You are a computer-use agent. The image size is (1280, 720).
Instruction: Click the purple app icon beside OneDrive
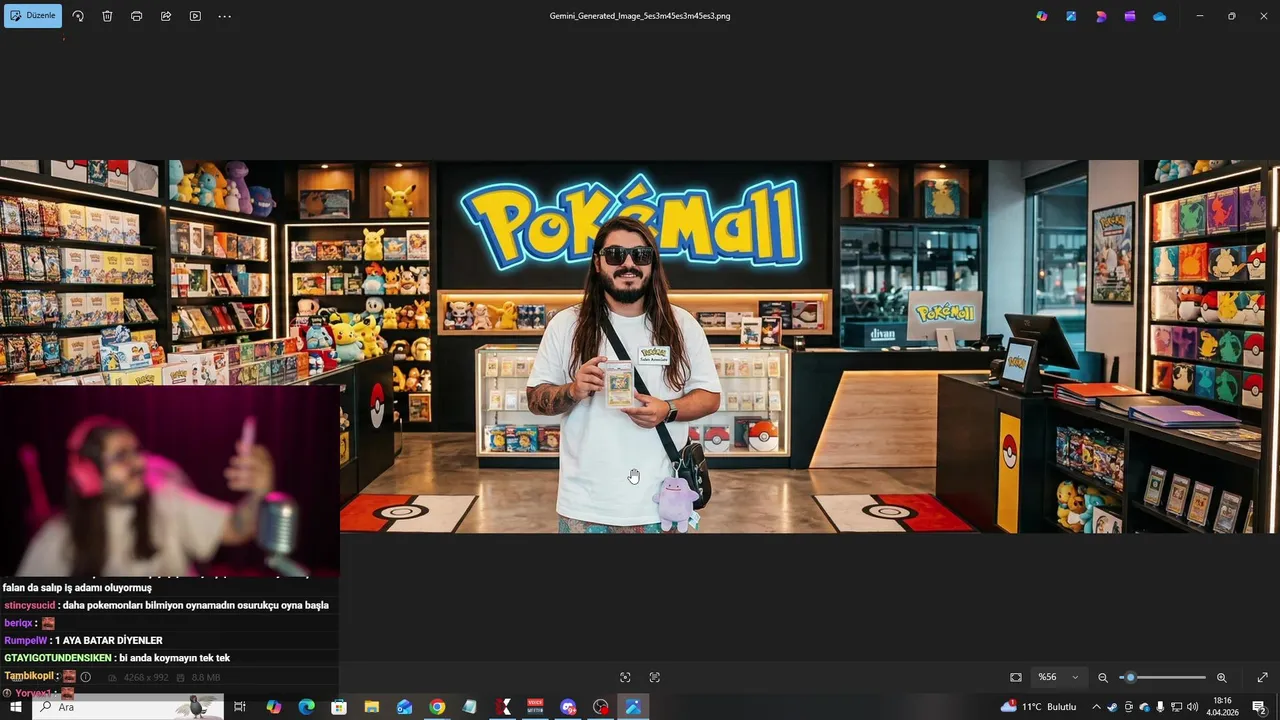(x=1130, y=16)
